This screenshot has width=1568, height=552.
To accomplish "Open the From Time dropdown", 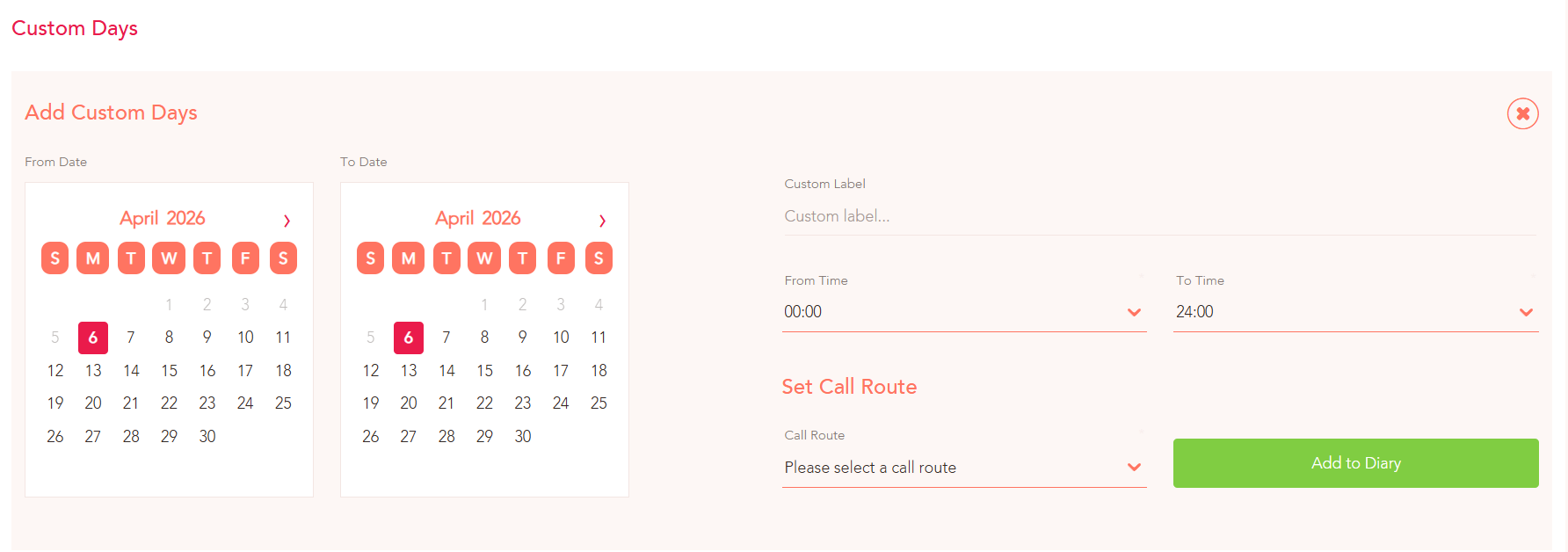I will 964,312.
